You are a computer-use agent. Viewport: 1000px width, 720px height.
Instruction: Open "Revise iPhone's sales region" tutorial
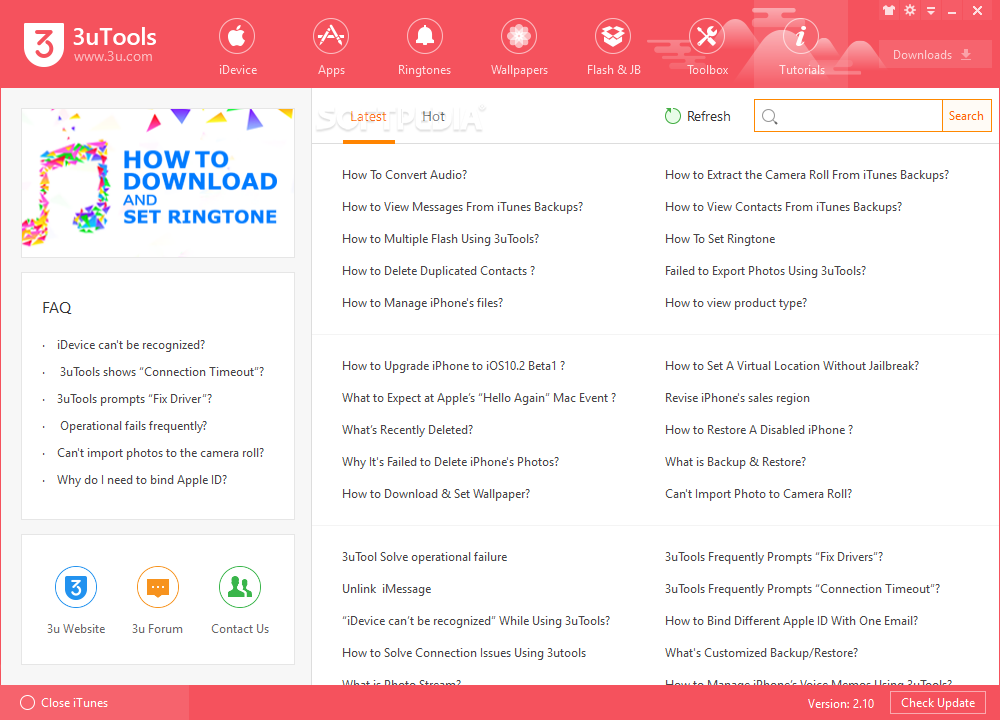tap(737, 398)
